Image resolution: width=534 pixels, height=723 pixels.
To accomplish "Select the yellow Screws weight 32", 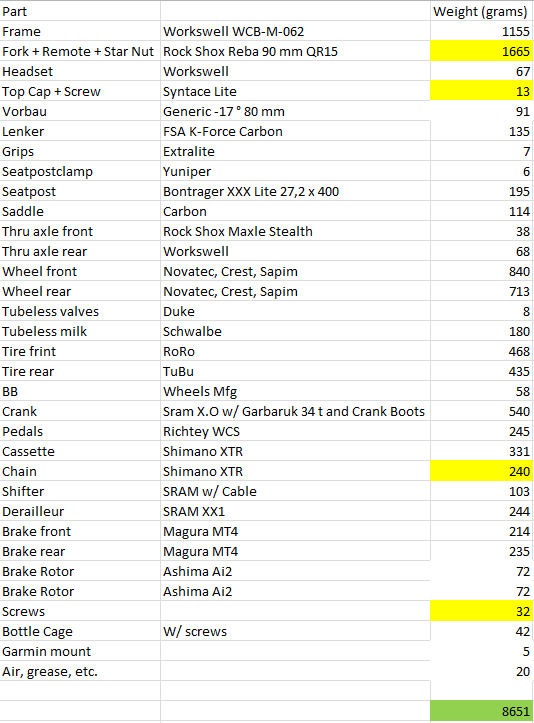I will click(x=481, y=611).
